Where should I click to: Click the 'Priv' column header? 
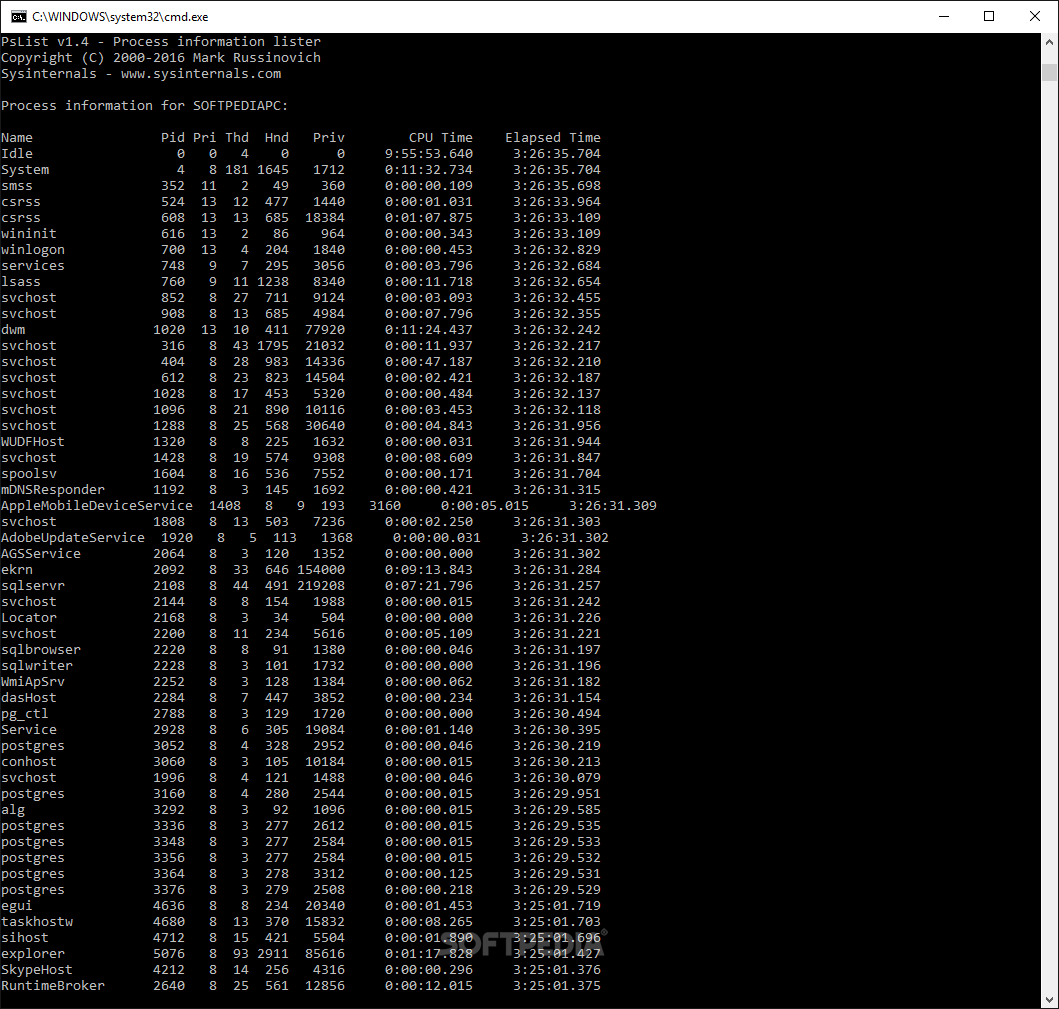329,138
